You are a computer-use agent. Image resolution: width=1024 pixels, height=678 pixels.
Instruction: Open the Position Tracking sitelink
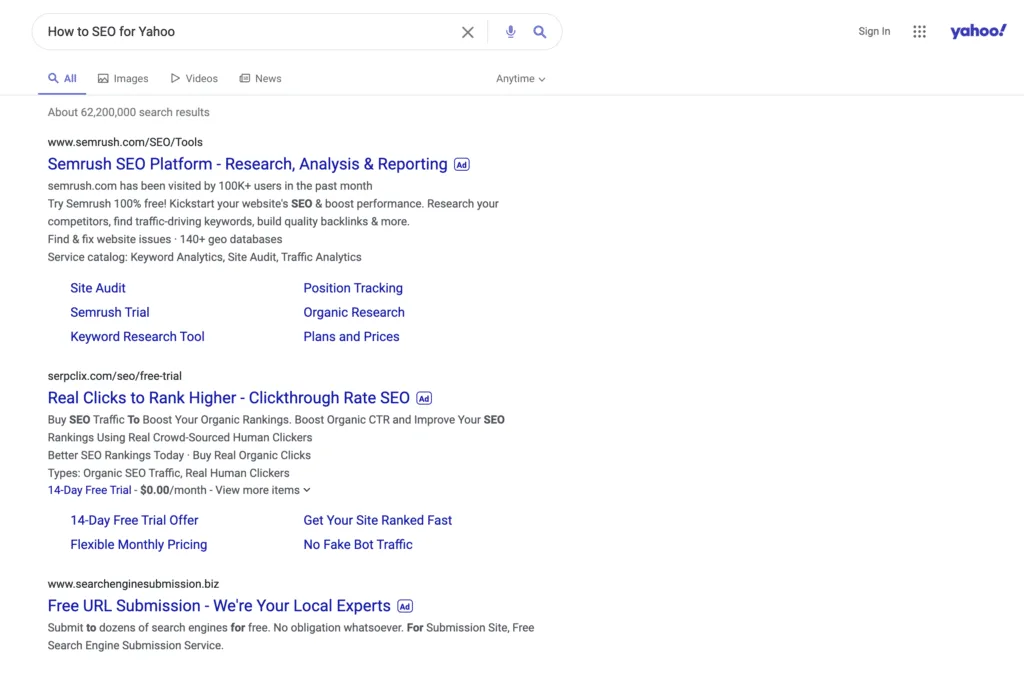[353, 288]
